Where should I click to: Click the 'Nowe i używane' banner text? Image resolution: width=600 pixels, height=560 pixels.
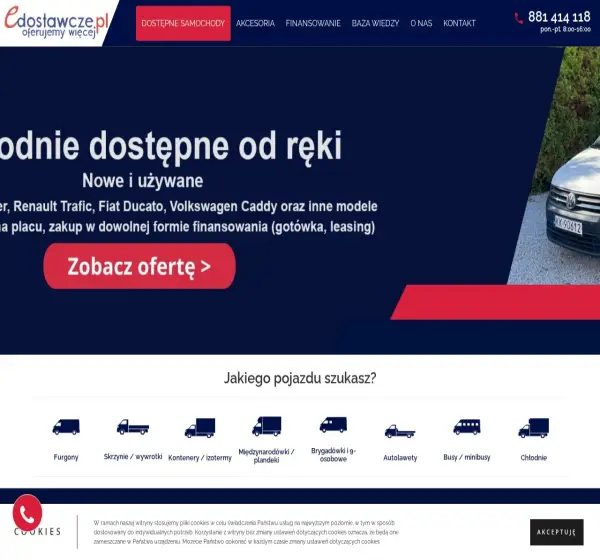pos(143,181)
